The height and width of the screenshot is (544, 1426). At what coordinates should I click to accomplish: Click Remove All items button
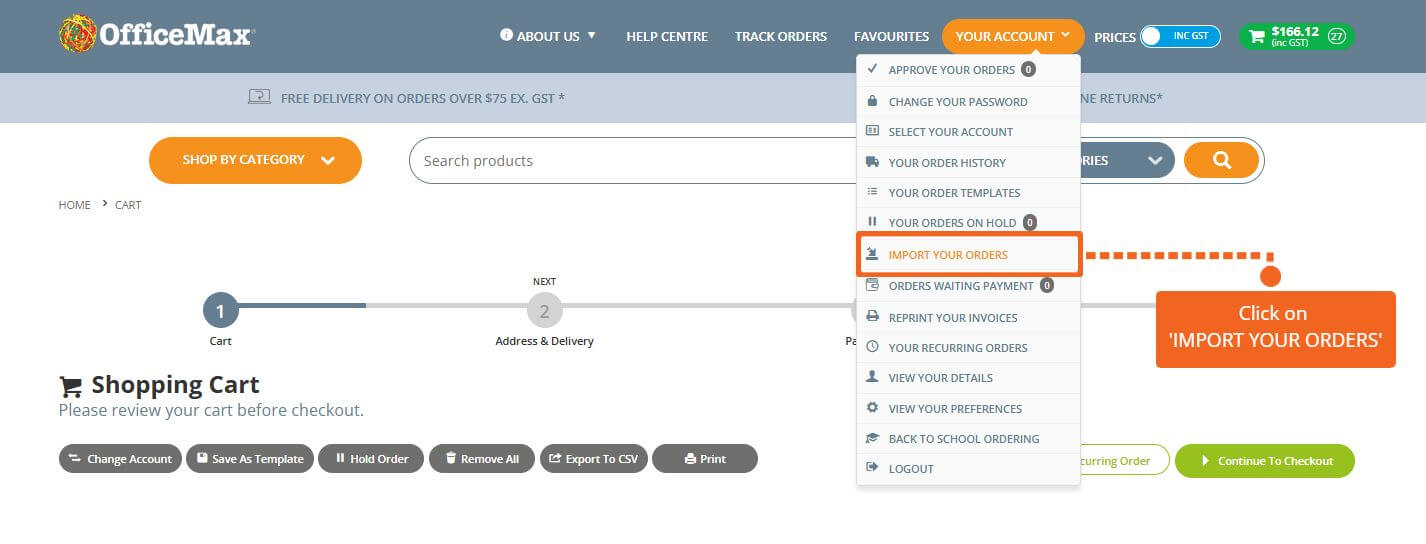[482, 459]
